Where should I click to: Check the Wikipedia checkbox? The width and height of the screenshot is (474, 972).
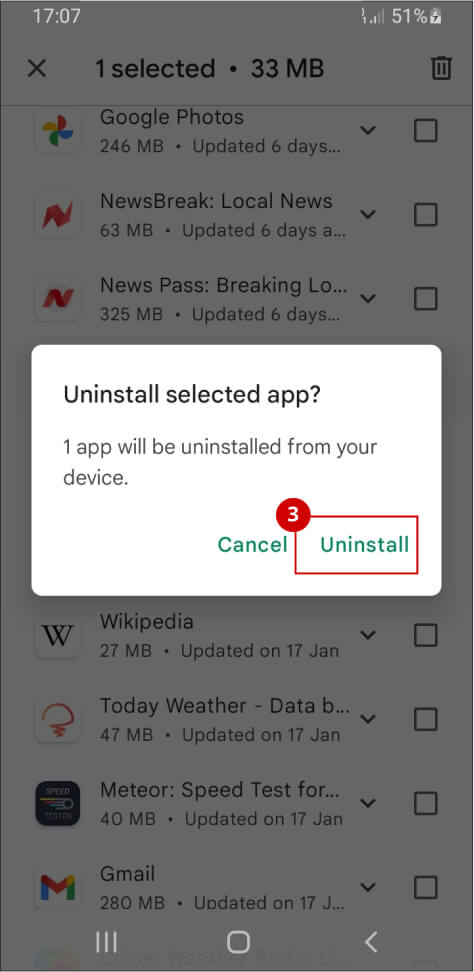click(x=426, y=635)
